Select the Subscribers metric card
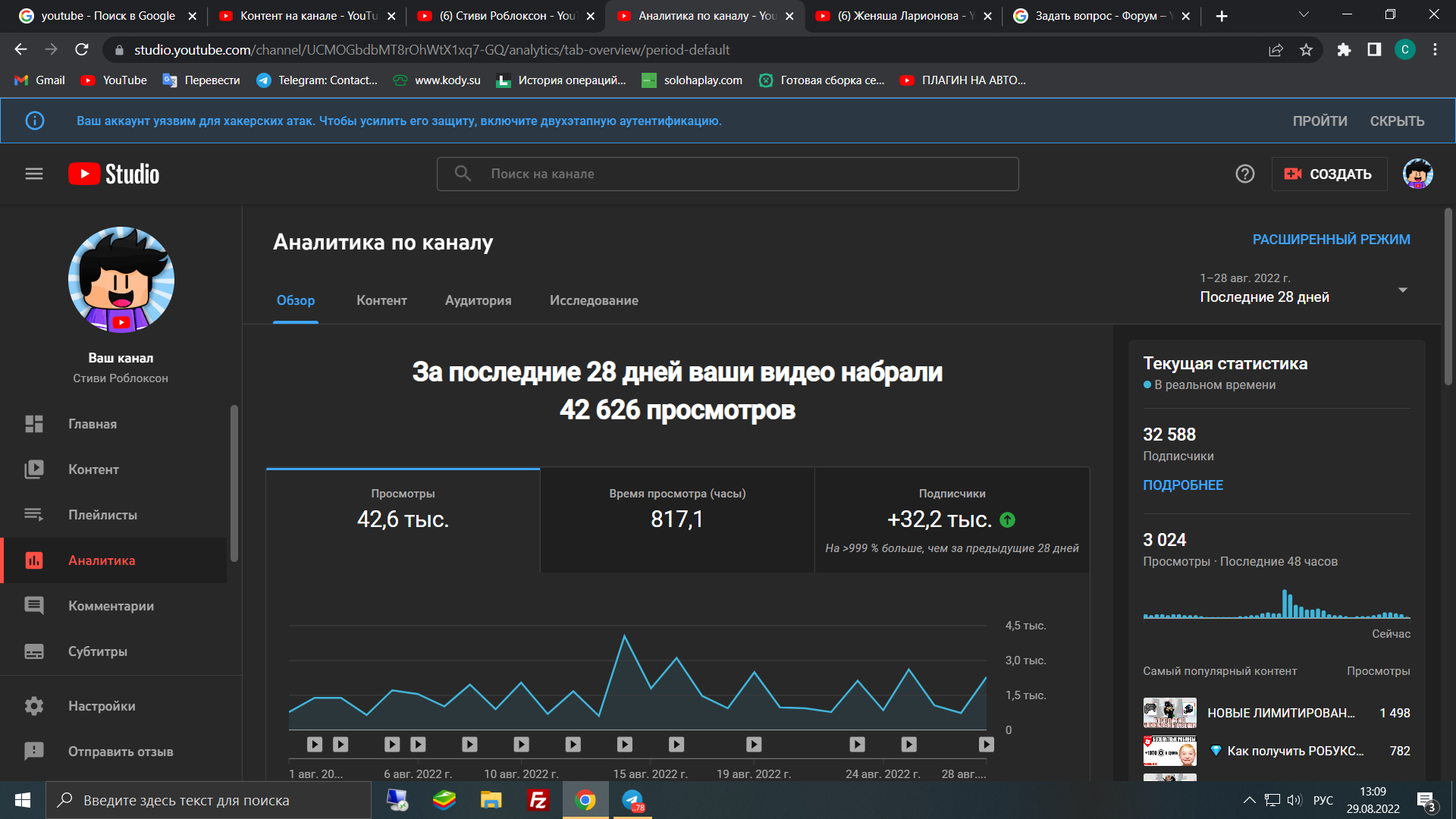 (951, 519)
